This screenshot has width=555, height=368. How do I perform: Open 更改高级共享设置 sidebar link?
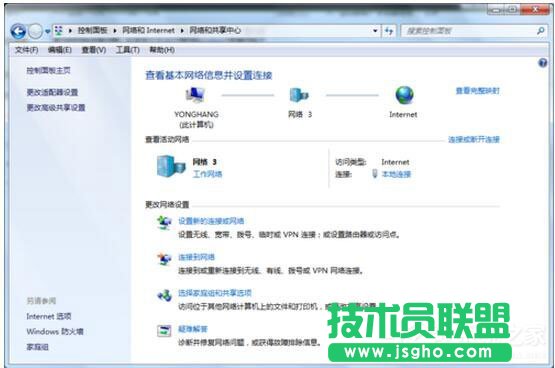point(56,108)
